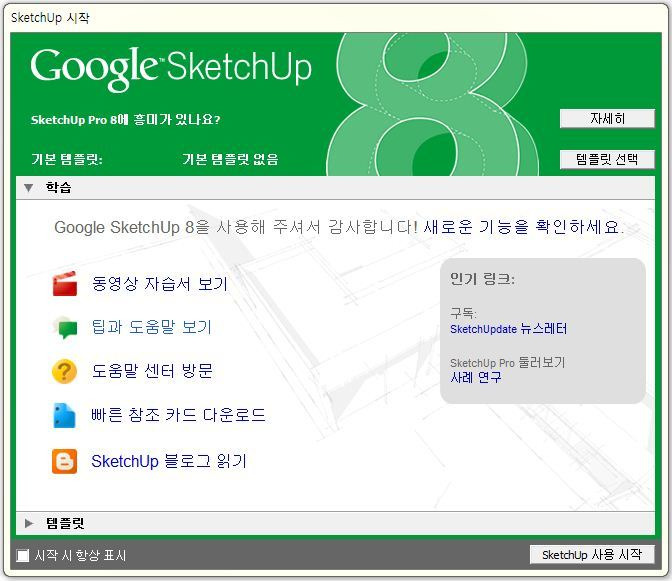Open the 동영상 자습서 보기 link
Screen dimensions: 672x581
159,284
